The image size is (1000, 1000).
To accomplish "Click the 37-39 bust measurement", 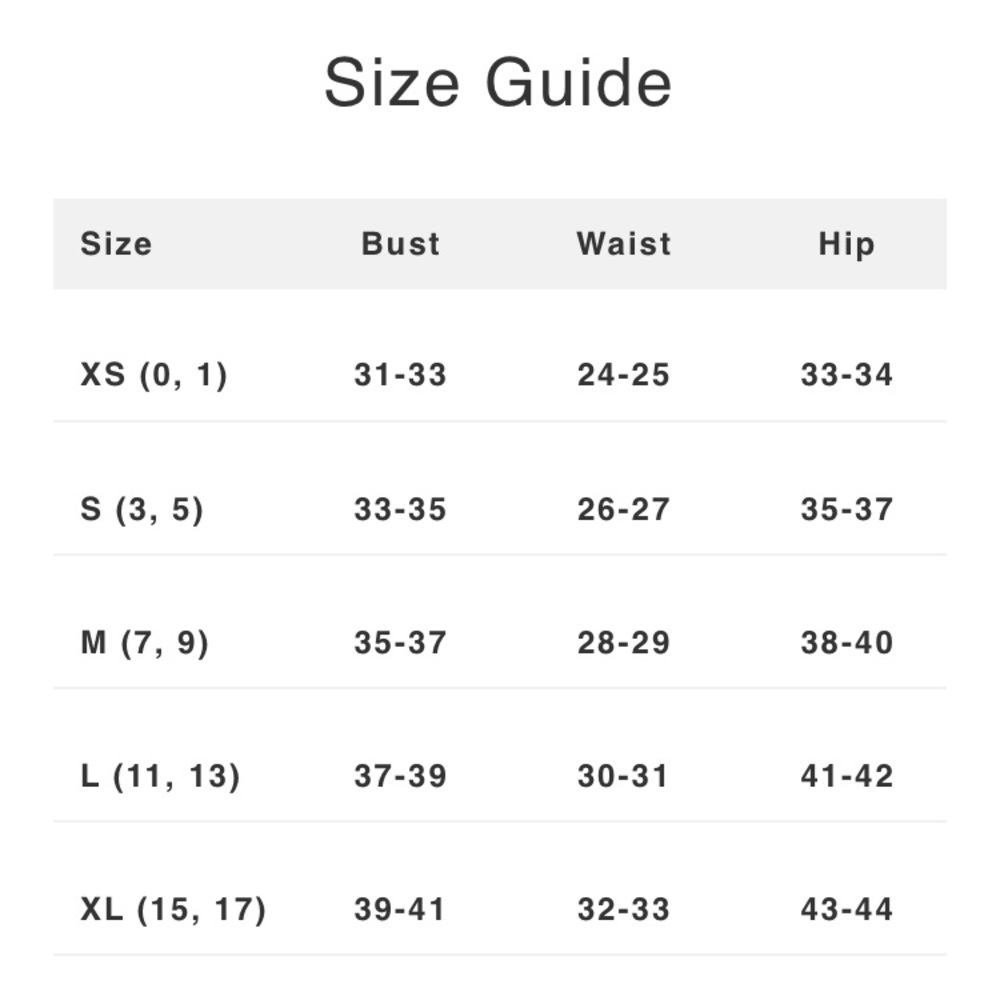I will click(400, 776).
